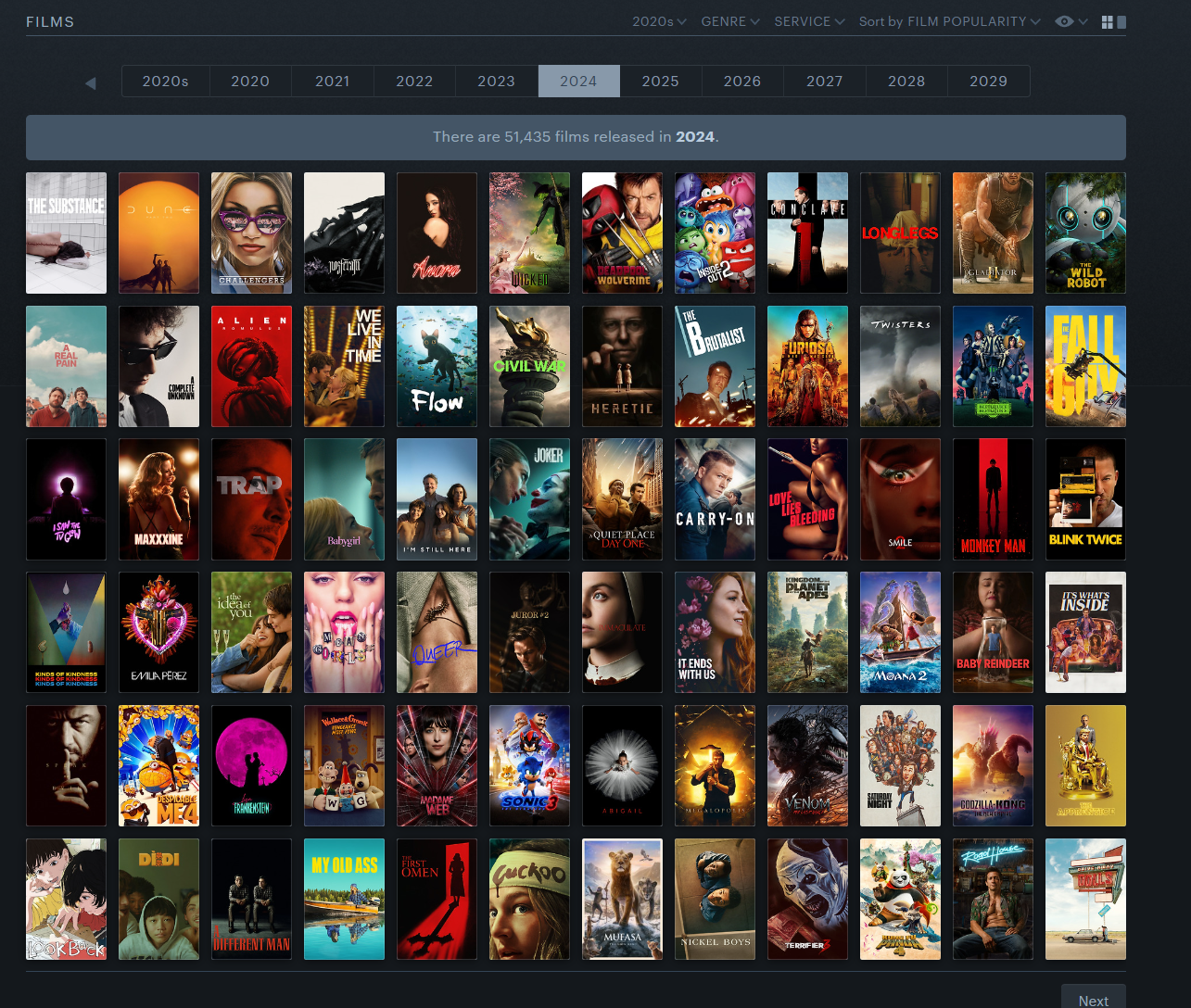This screenshot has height=1008, width=1191.
Task: Select the 2020s decade tab
Action: pos(165,82)
